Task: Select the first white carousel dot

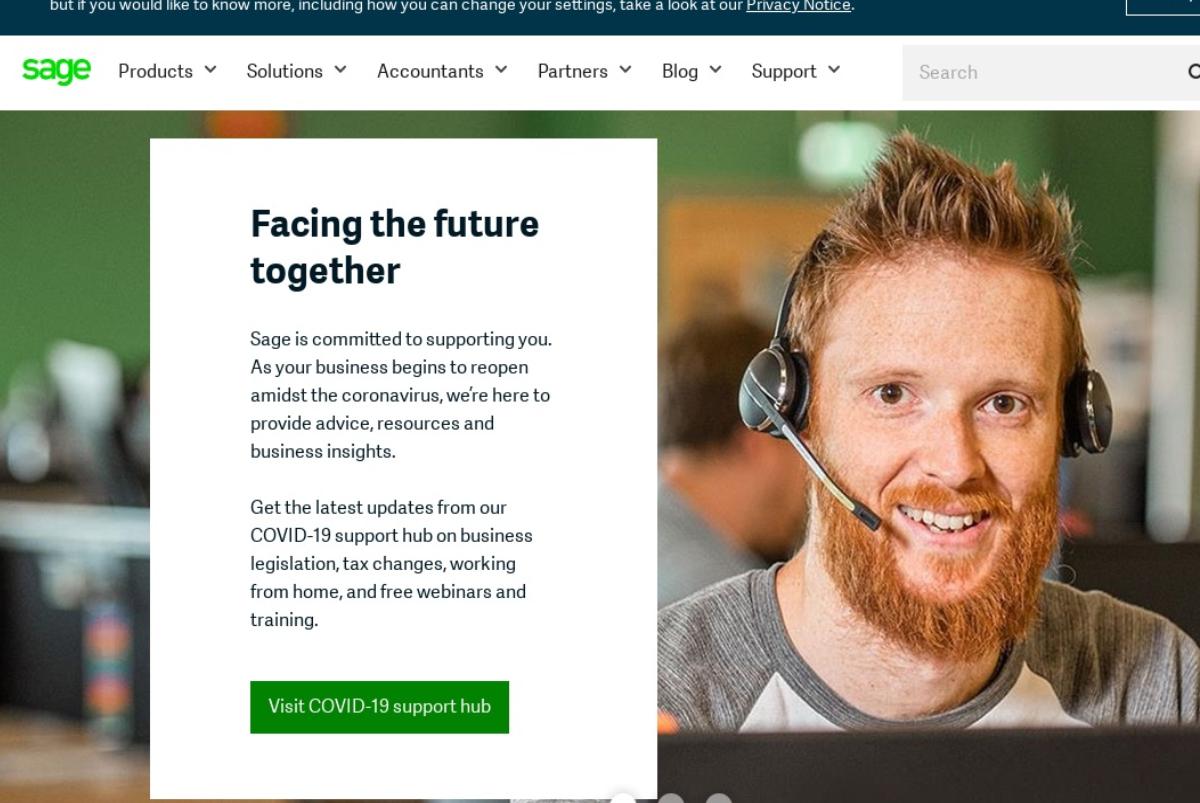Action: pyautogui.click(x=623, y=798)
